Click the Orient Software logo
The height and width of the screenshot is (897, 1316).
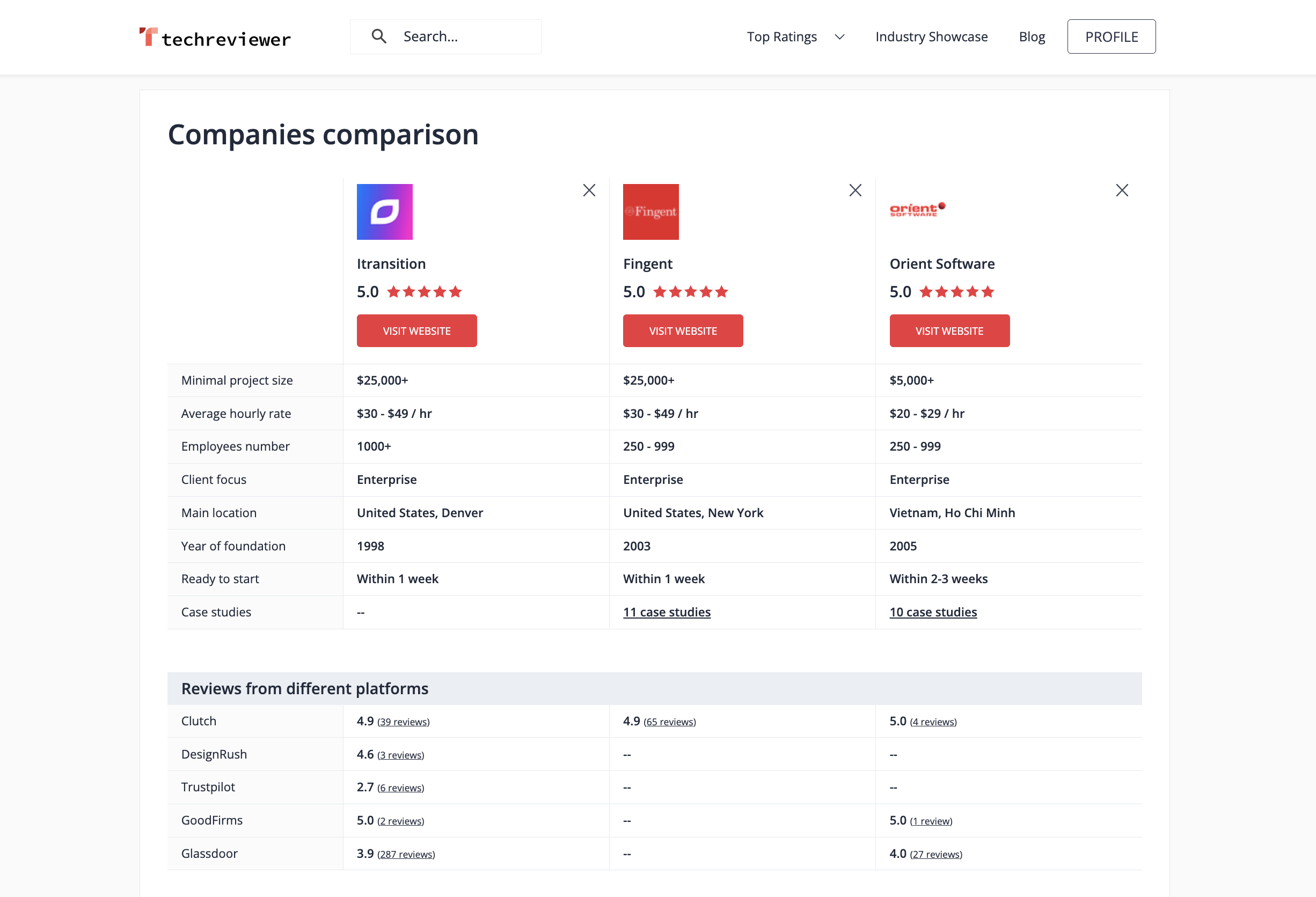[917, 209]
